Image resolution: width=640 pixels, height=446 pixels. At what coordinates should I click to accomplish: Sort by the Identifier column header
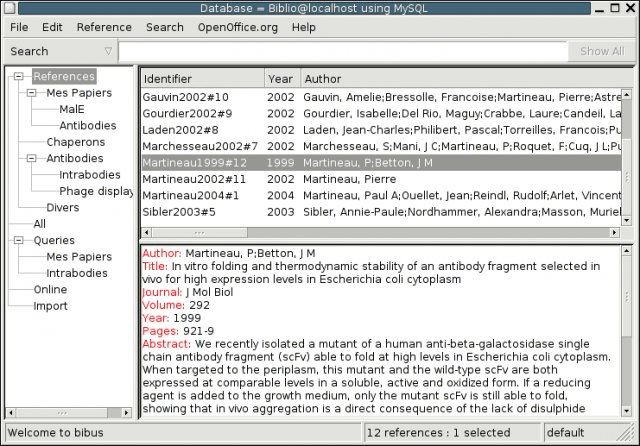[203, 79]
